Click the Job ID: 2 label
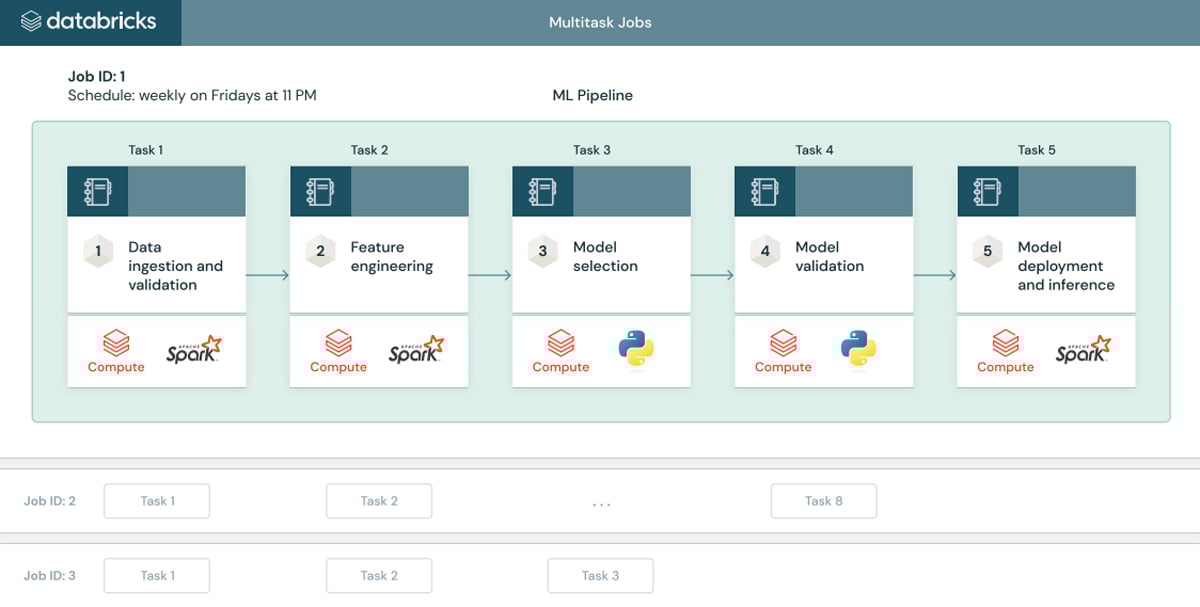Image resolution: width=1200 pixels, height=607 pixels. [48, 500]
